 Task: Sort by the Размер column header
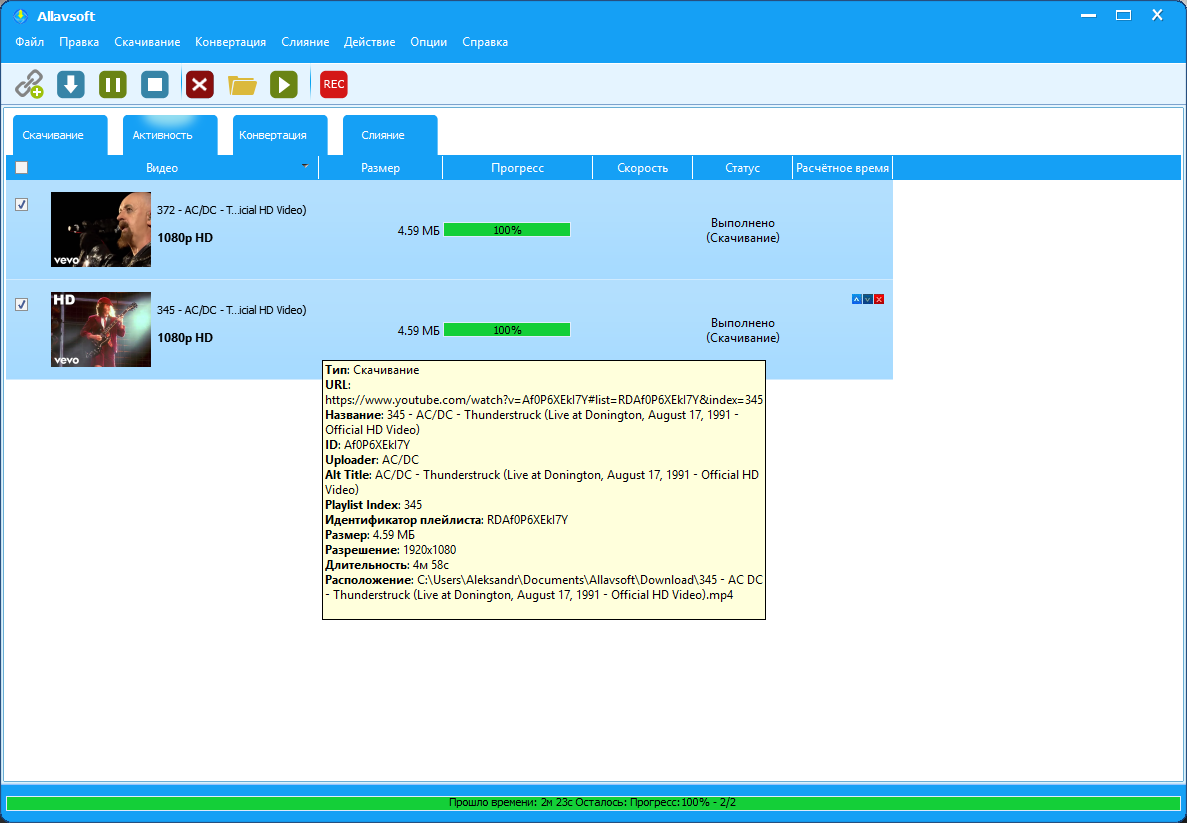click(x=381, y=167)
